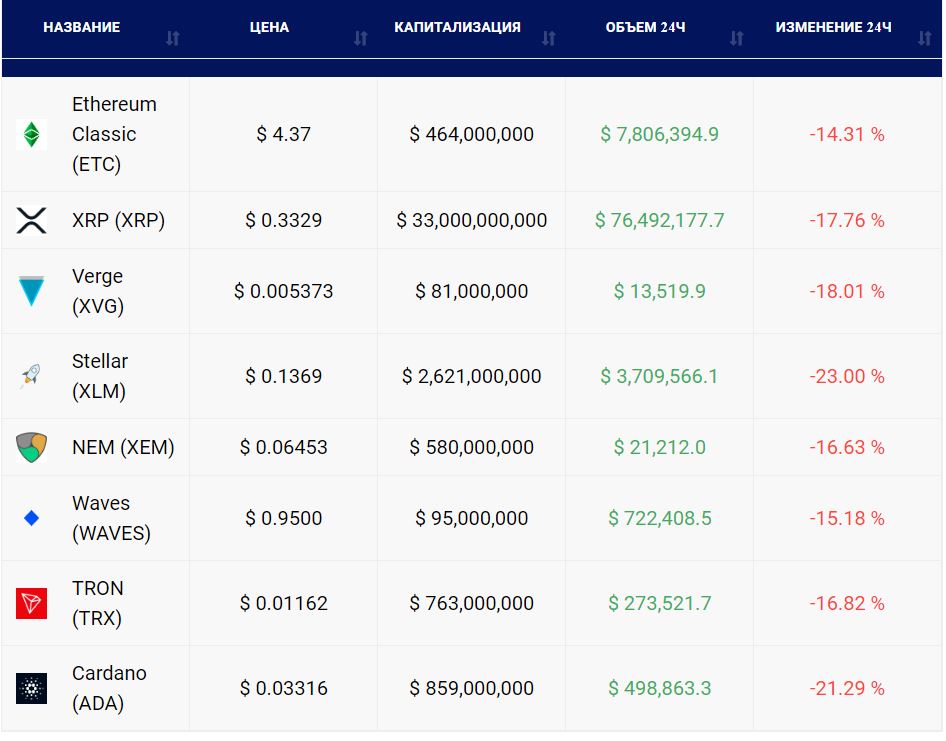Select volume $ 273,521.7

click(x=659, y=603)
